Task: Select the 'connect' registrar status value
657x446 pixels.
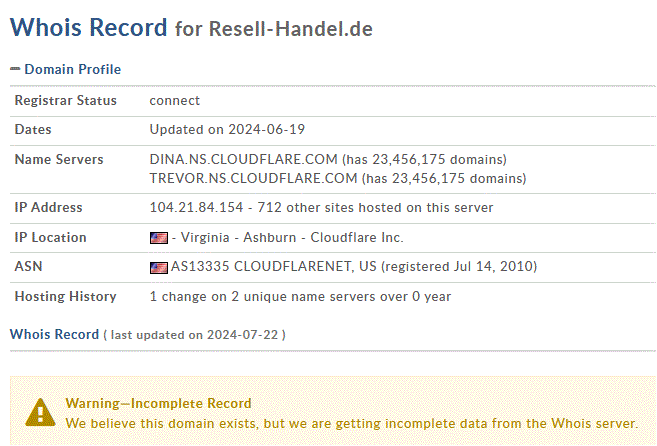Action: coord(175,101)
